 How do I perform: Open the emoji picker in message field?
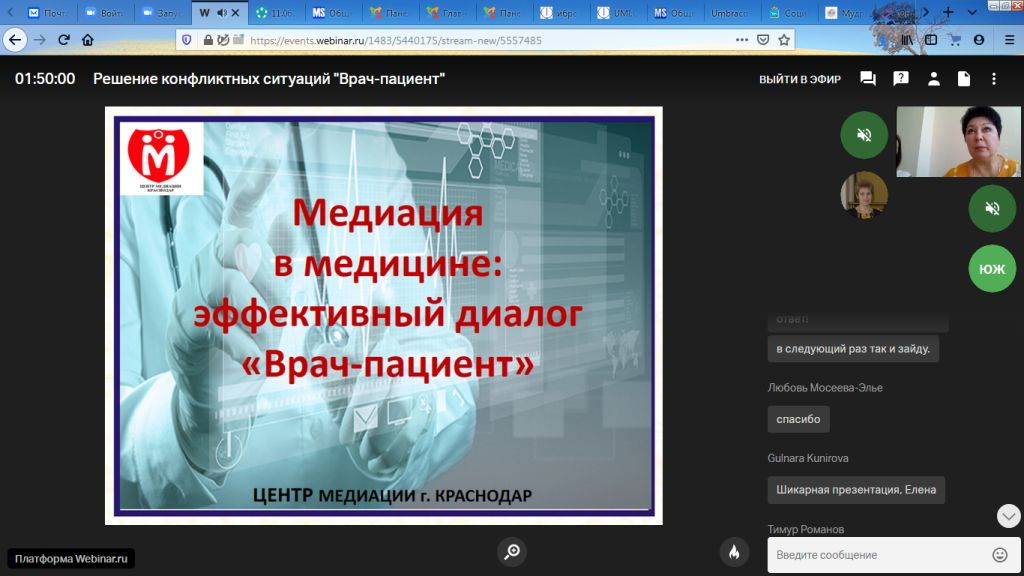click(x=999, y=555)
